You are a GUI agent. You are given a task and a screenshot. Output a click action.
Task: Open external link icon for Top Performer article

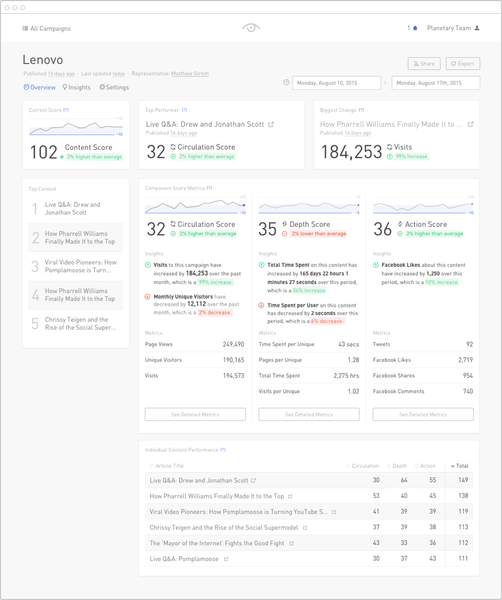[271, 124]
